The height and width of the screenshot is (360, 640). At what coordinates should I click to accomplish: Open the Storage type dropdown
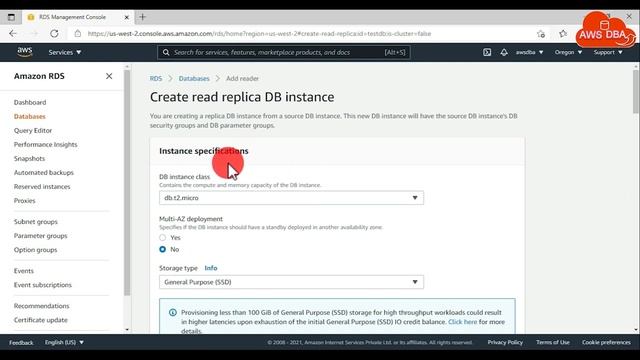291,282
